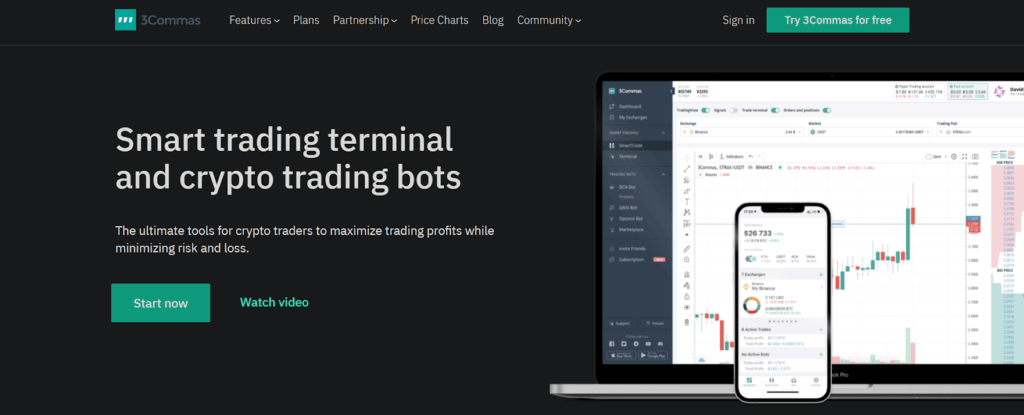Toggle the Trade terminal switch

pyautogui.click(x=775, y=110)
